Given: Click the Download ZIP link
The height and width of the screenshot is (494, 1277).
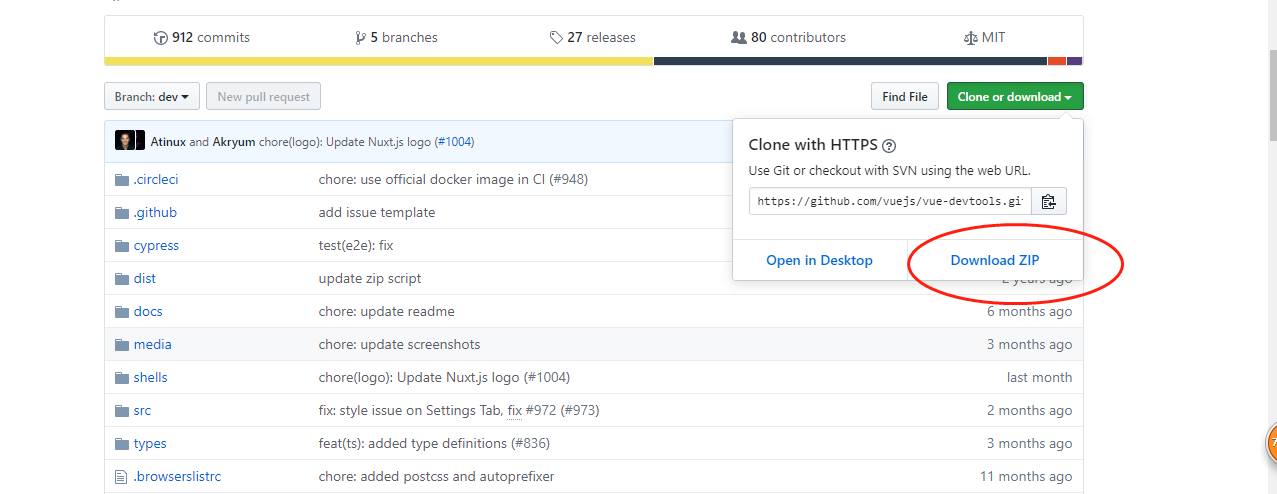Looking at the screenshot, I should coord(994,260).
